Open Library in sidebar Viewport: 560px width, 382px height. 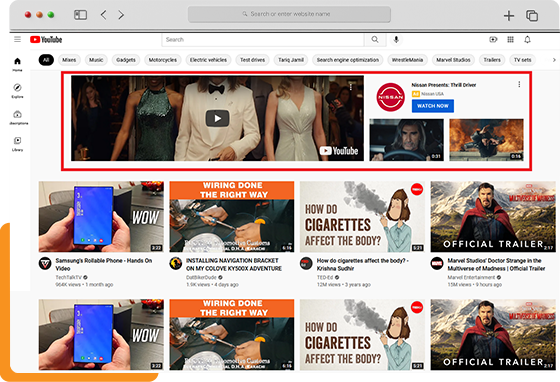coord(18,144)
